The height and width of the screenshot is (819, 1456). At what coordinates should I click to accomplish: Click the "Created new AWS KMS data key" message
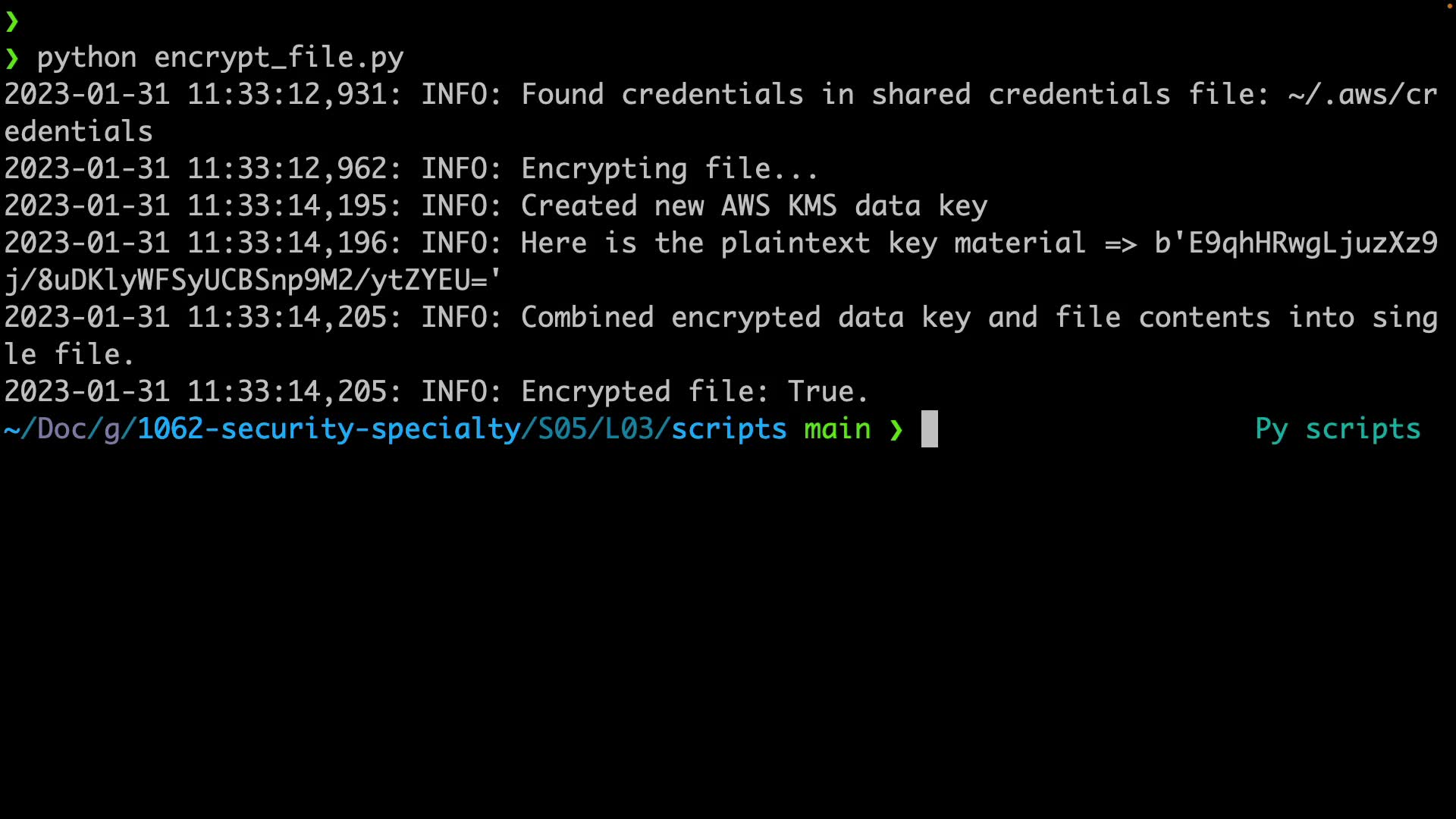[x=754, y=206]
